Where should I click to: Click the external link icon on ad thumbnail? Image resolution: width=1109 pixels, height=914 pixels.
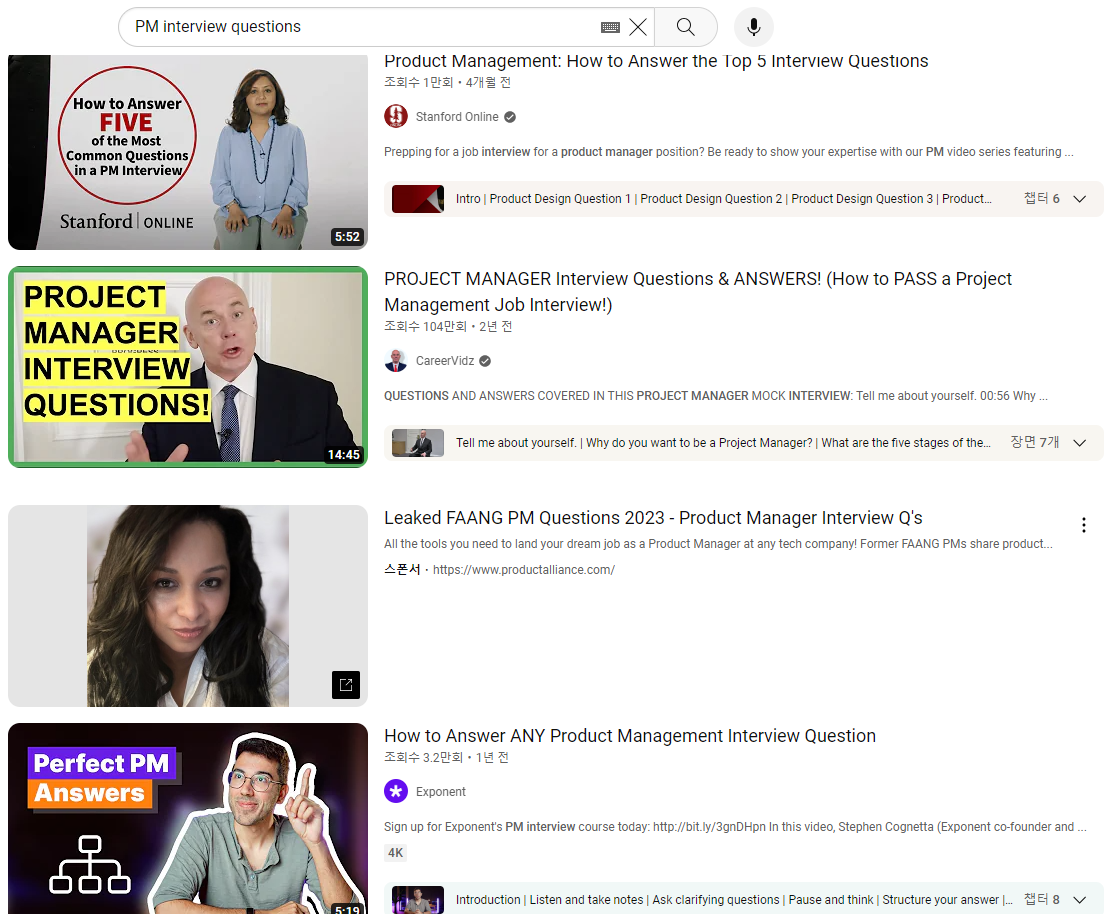[x=346, y=684]
